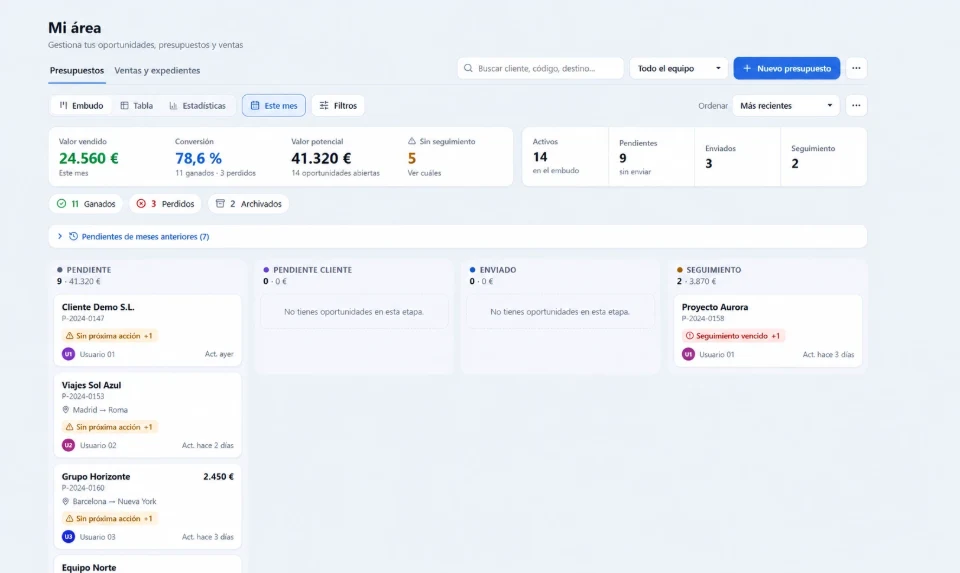Viewport: 960px width, 573px height.
Task: Open the Más recientes sort dropdown
Action: click(786, 105)
